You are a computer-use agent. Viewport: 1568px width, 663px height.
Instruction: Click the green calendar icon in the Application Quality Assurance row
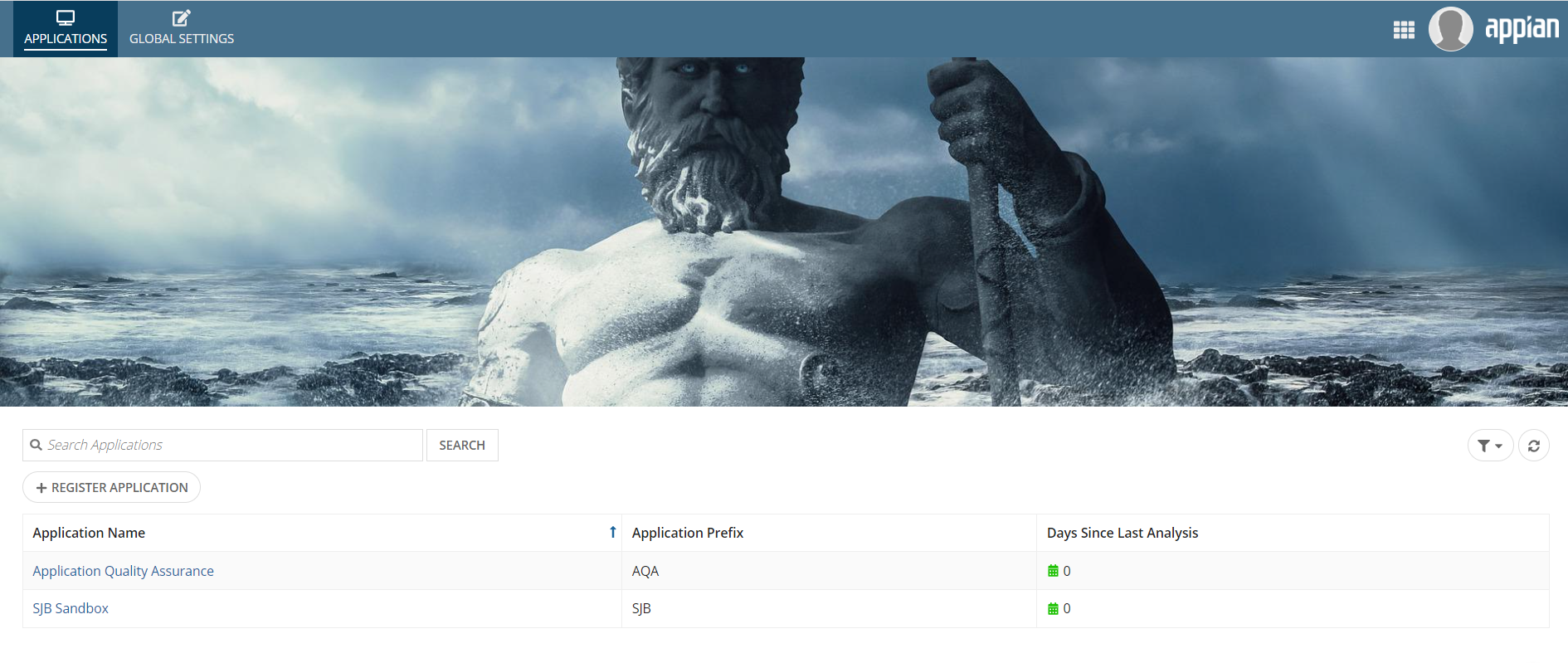(1053, 571)
